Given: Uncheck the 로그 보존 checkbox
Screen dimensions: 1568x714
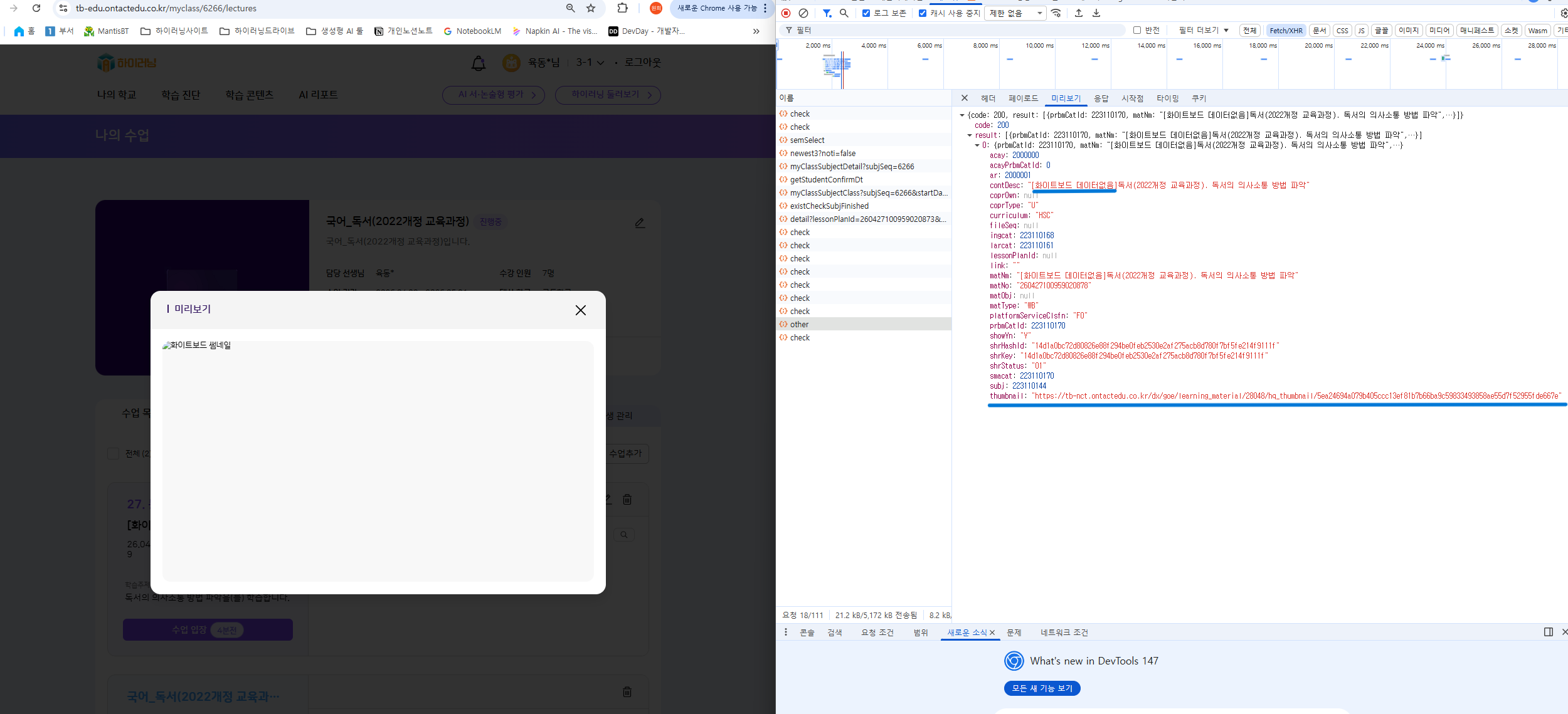Looking at the screenshot, I should pyautogui.click(x=866, y=13).
